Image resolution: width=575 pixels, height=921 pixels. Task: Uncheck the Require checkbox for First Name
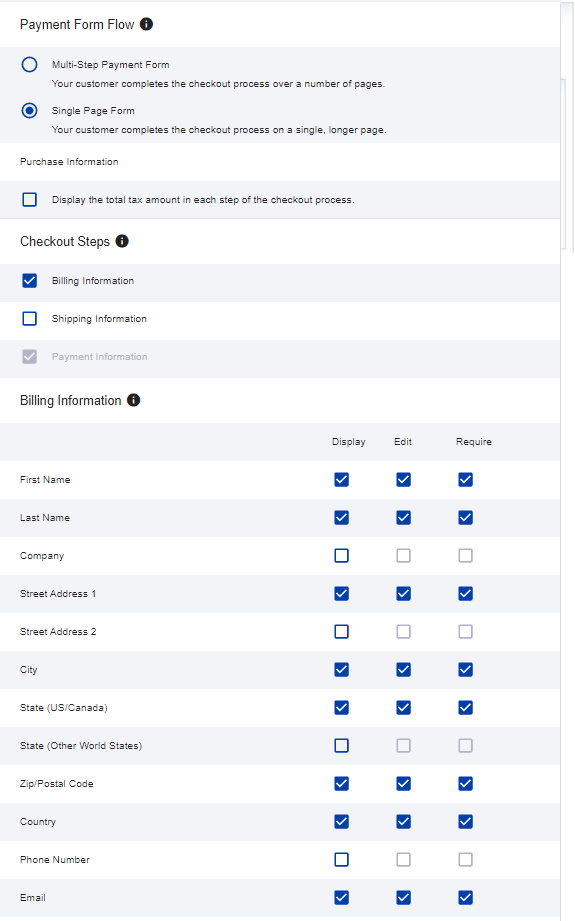(x=465, y=480)
